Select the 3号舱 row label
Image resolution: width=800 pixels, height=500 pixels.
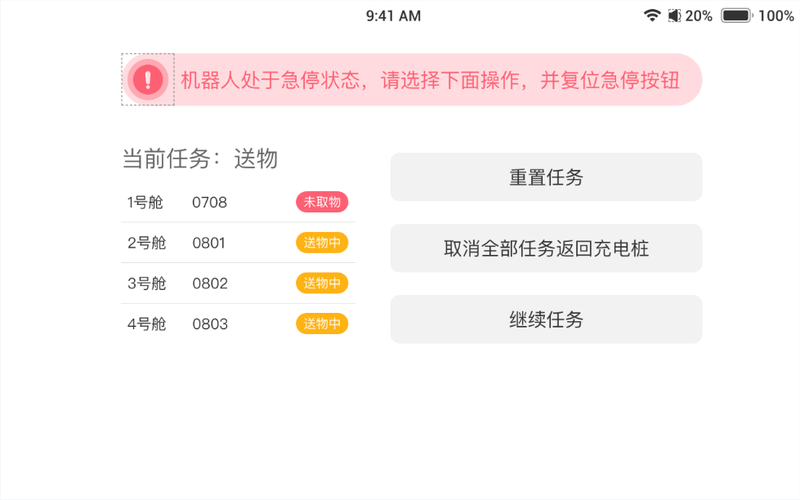147,283
